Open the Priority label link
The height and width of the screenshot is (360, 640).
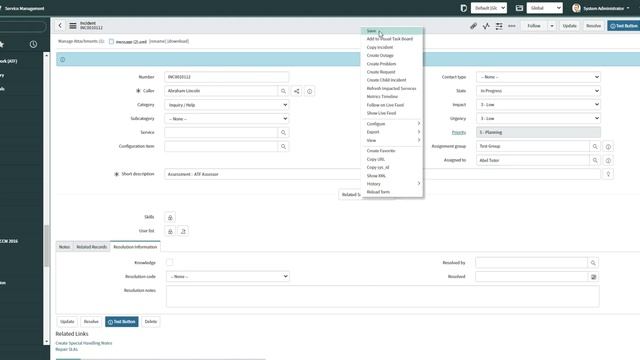(x=459, y=132)
